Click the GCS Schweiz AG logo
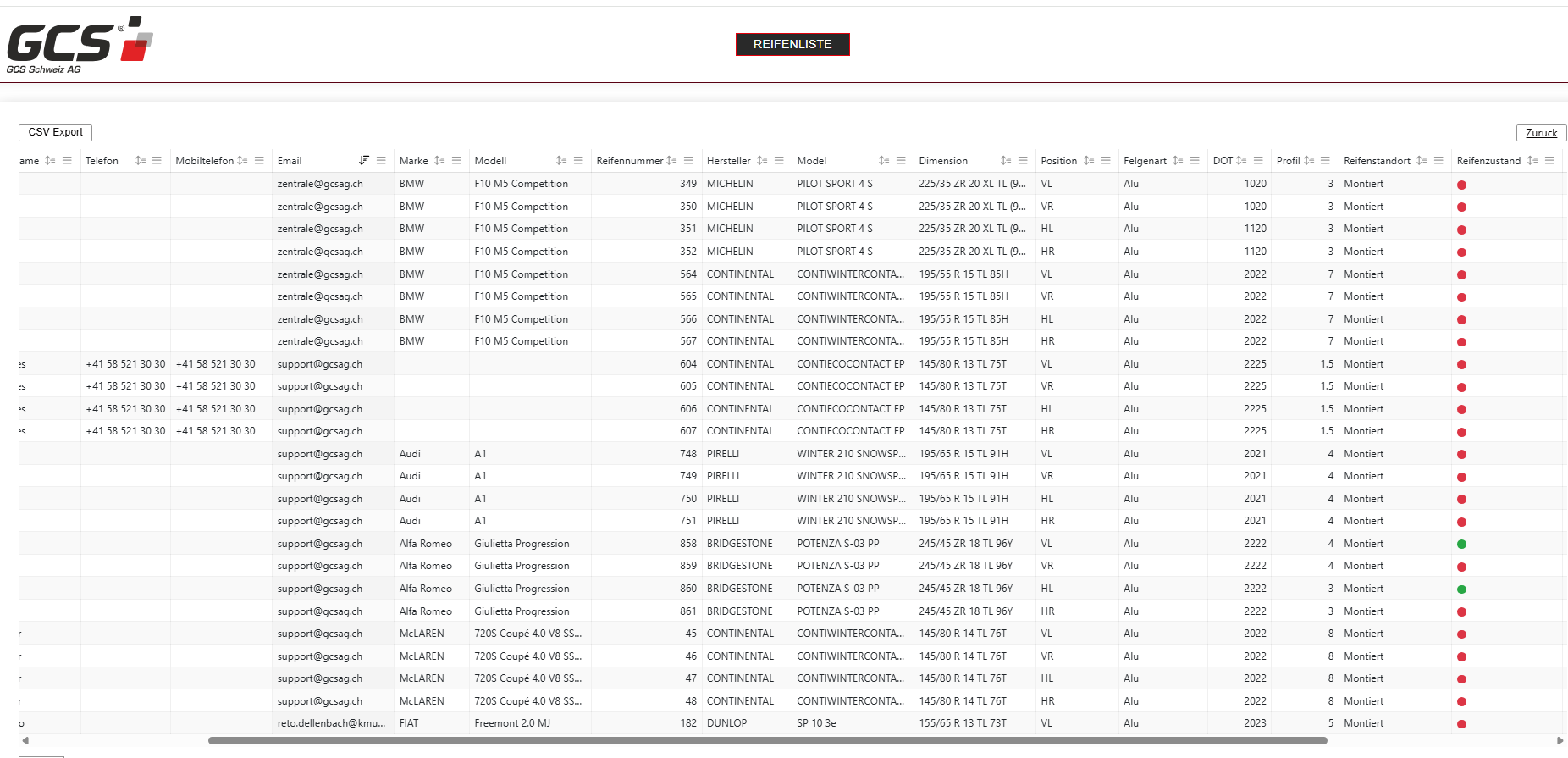The height and width of the screenshot is (758, 1568). 80,45
